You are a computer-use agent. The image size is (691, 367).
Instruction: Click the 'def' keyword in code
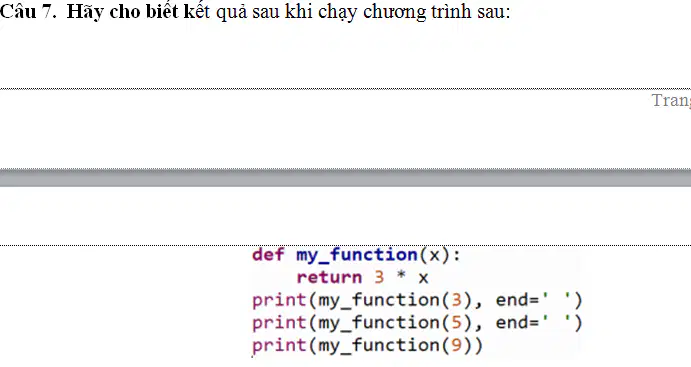pos(268,255)
